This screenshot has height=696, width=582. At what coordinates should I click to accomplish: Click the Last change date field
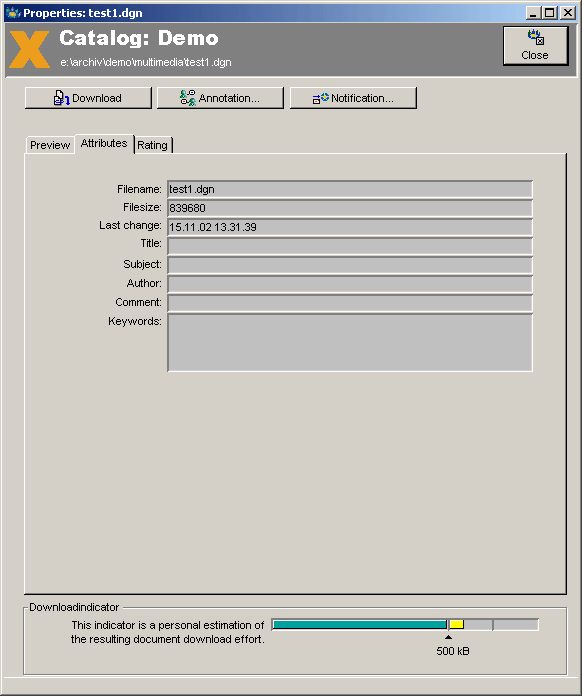pyautogui.click(x=350, y=227)
